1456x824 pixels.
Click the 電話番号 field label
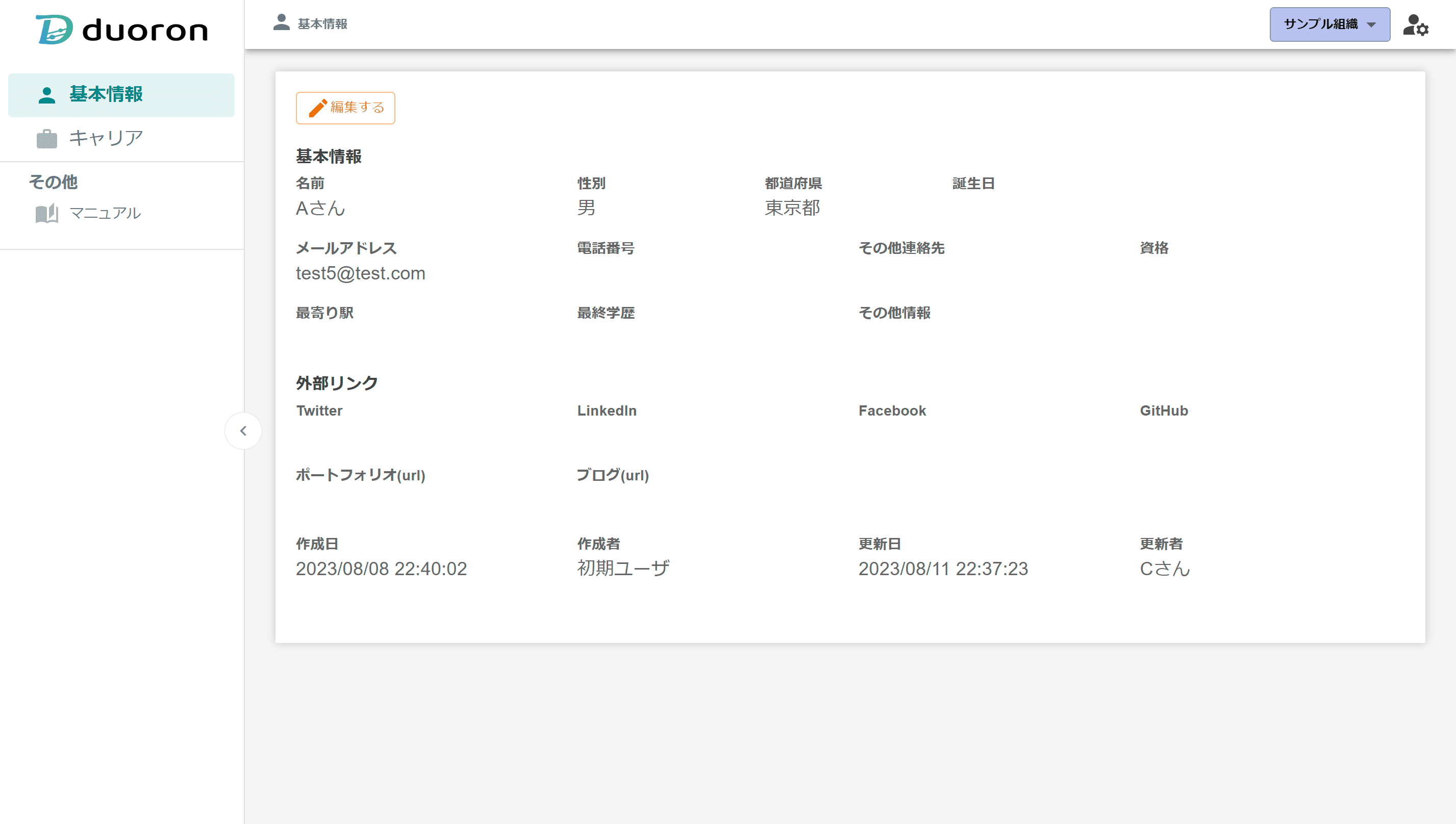click(606, 248)
